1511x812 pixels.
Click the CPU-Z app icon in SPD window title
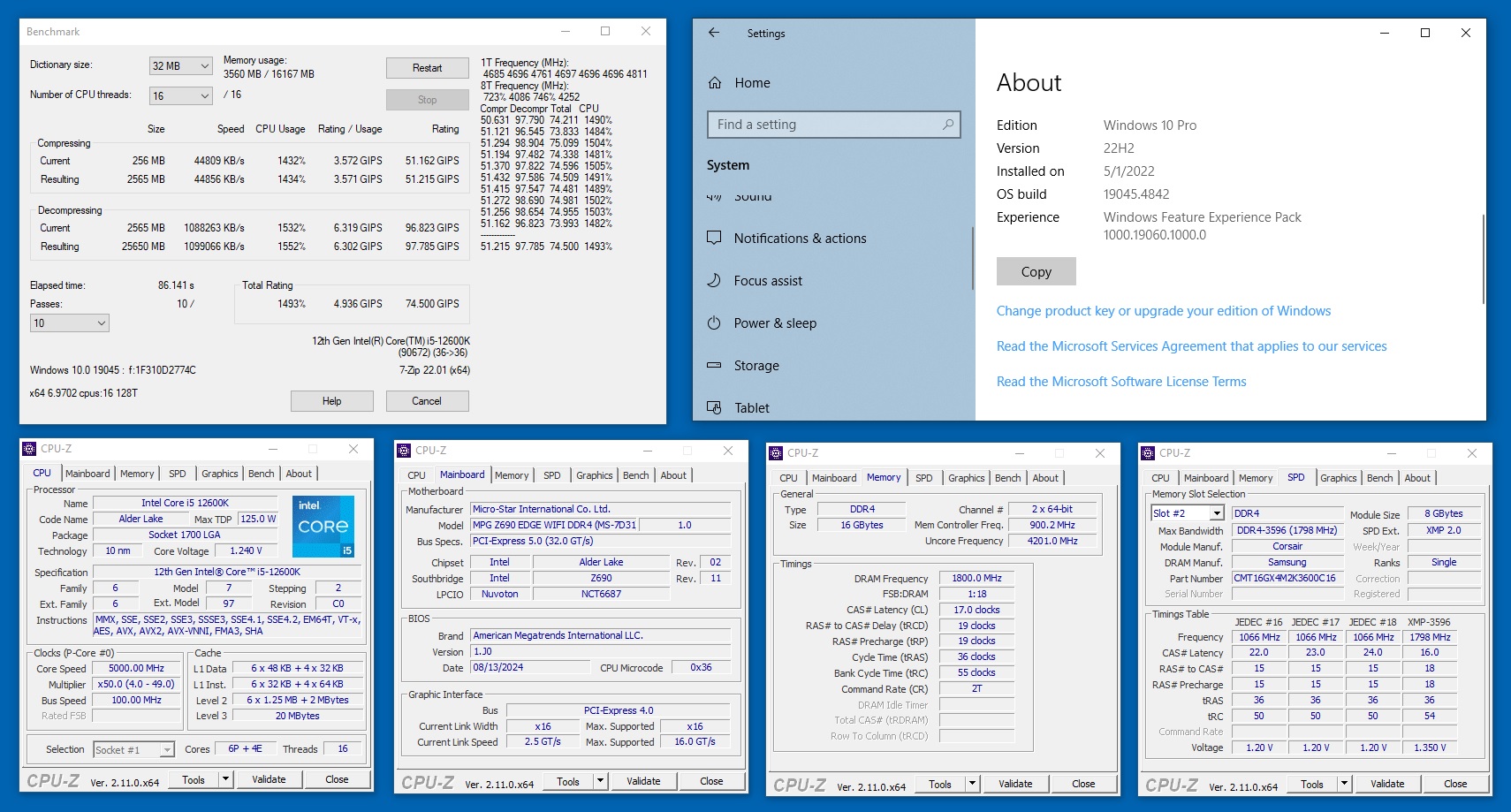point(1148,453)
